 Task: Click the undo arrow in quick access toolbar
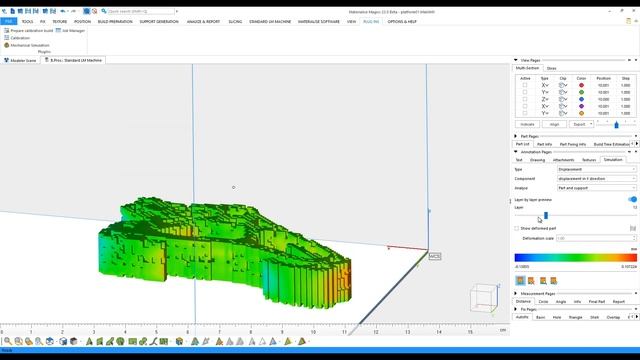63,11
